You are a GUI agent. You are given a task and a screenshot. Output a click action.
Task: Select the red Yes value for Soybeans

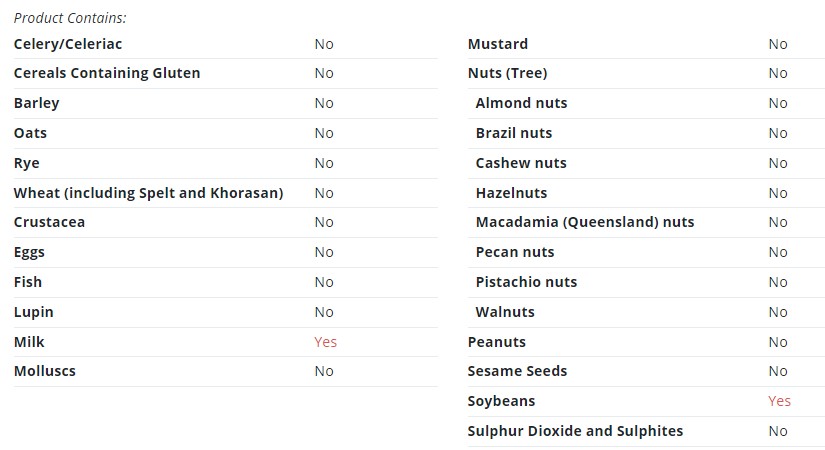[x=779, y=401]
